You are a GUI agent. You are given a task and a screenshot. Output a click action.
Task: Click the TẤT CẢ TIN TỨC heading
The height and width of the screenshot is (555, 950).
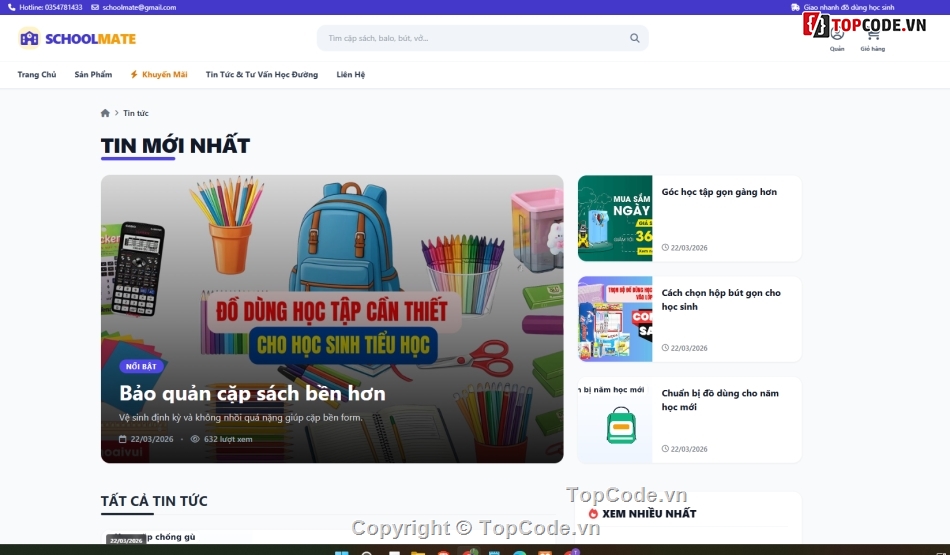click(154, 501)
